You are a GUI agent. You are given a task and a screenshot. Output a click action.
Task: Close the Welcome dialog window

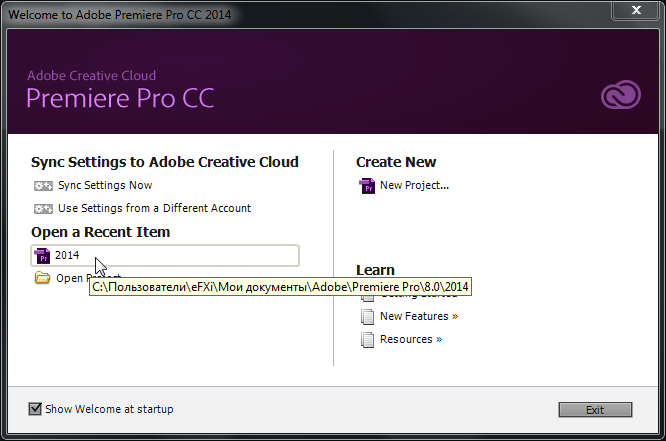tap(636, 10)
